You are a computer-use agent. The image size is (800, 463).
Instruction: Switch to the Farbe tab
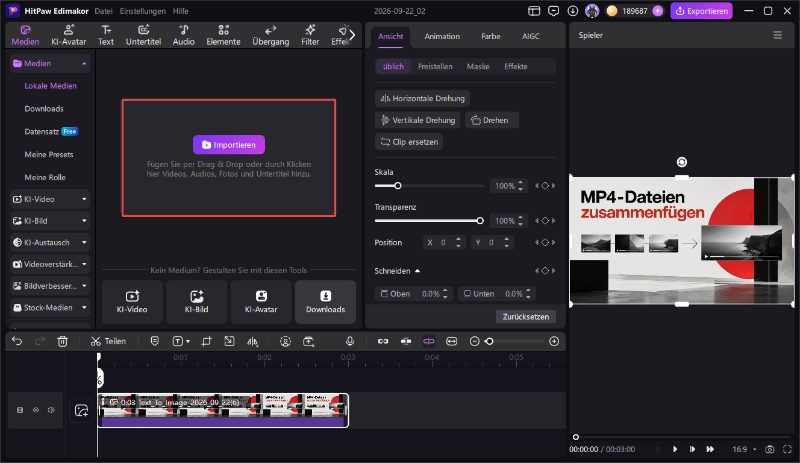pos(490,36)
